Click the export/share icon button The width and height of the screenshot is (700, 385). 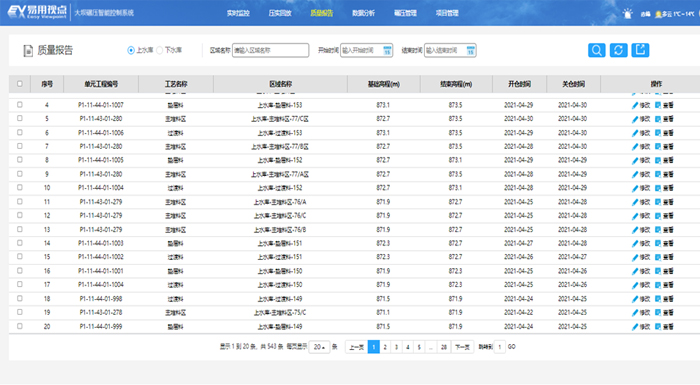640,50
